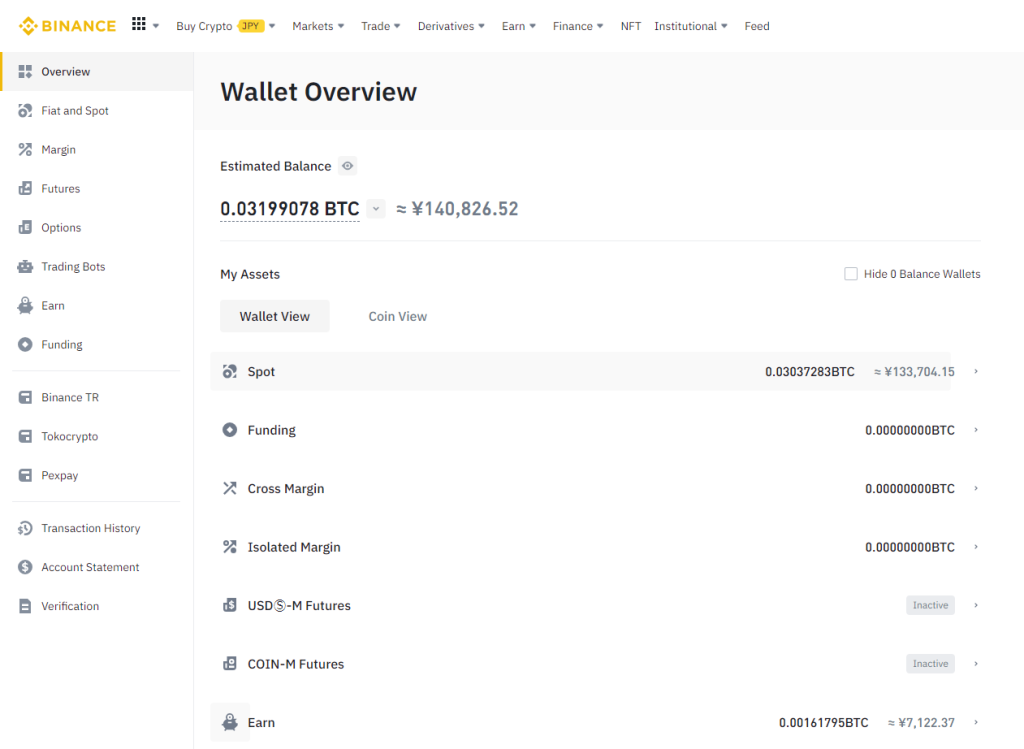The image size is (1024, 749).
Task: Open the BTC currency unit dropdown
Action: 375,209
